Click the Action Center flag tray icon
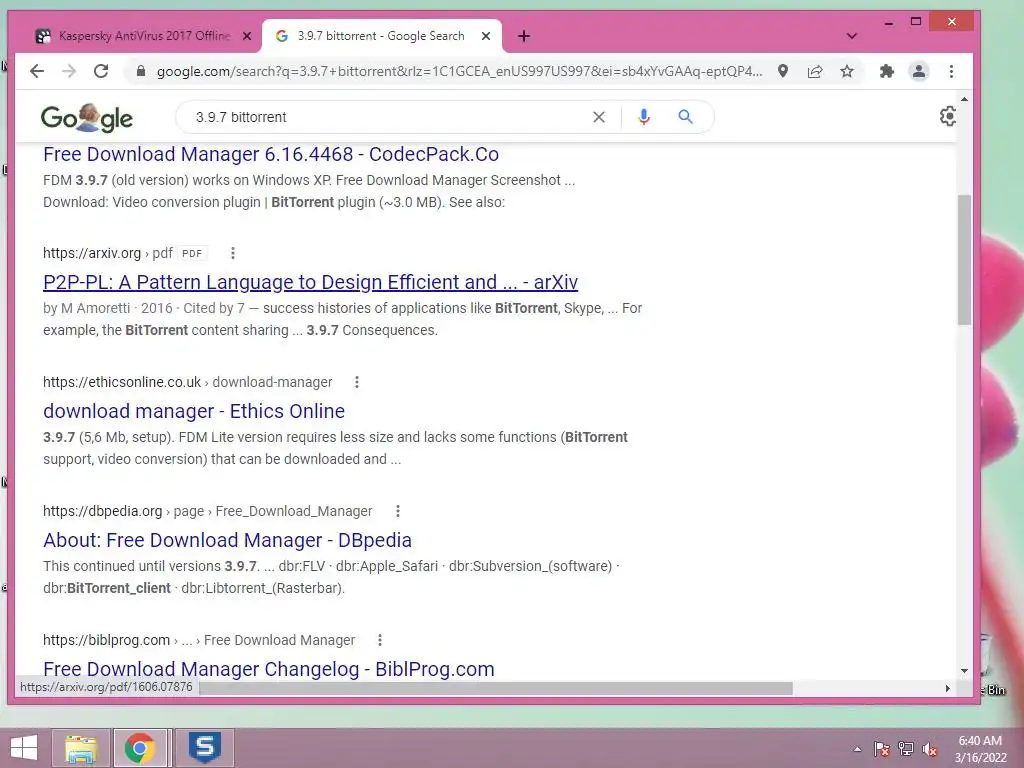Viewport: 1024px width, 768px height. [x=881, y=749]
